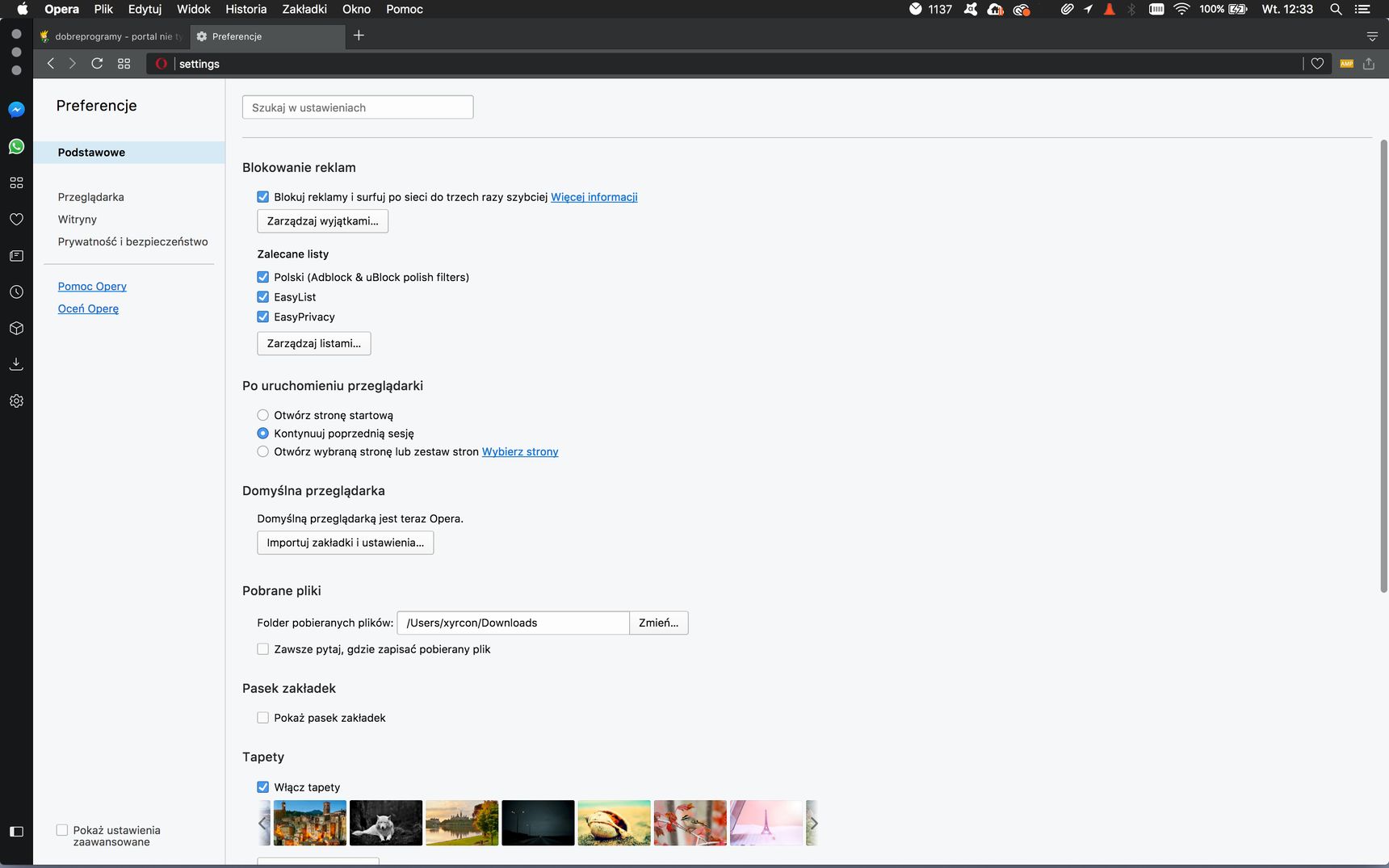
Task: Open macOS Spotlight search
Action: pos(1336,9)
